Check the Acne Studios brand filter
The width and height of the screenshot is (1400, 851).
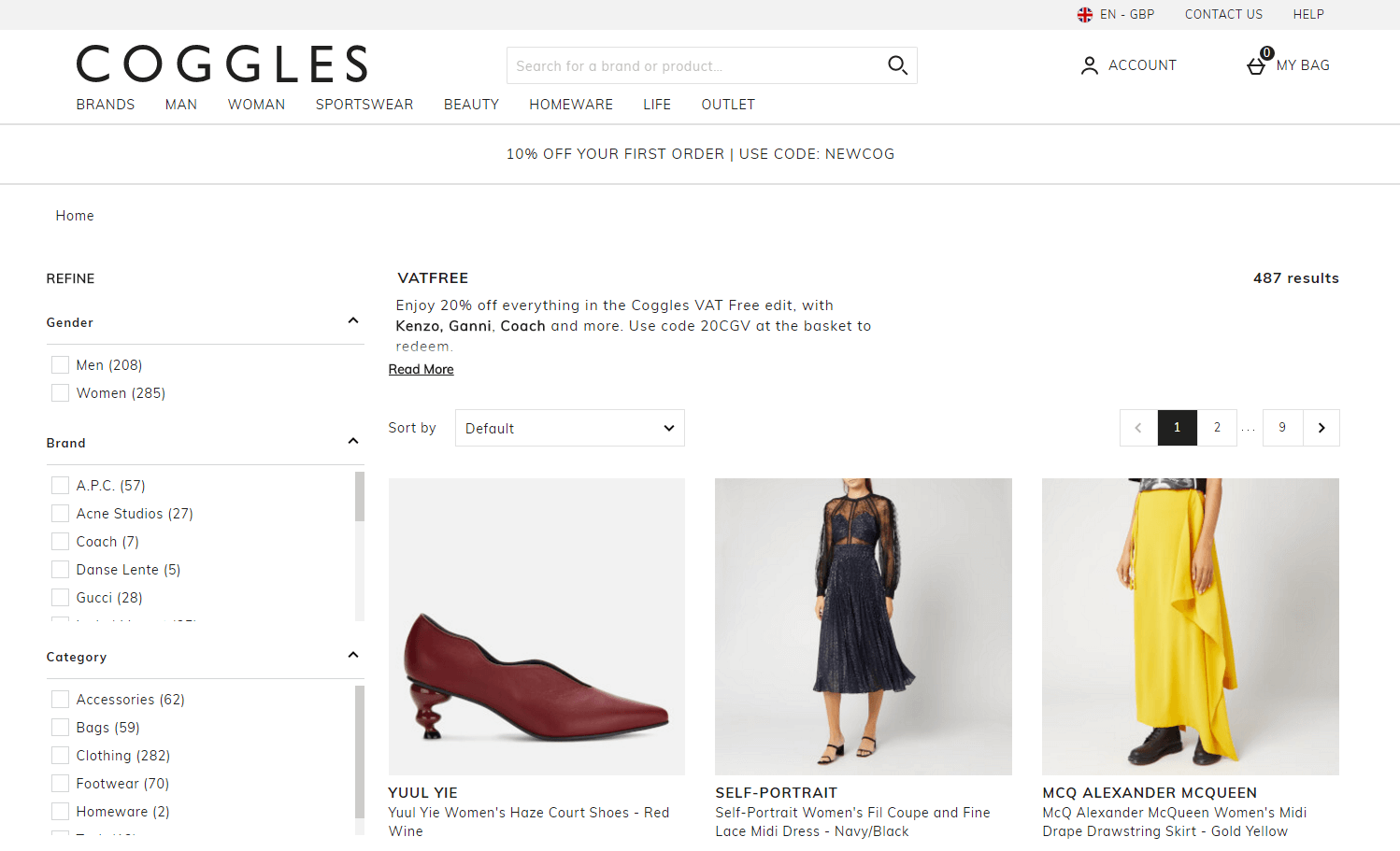[61, 514]
